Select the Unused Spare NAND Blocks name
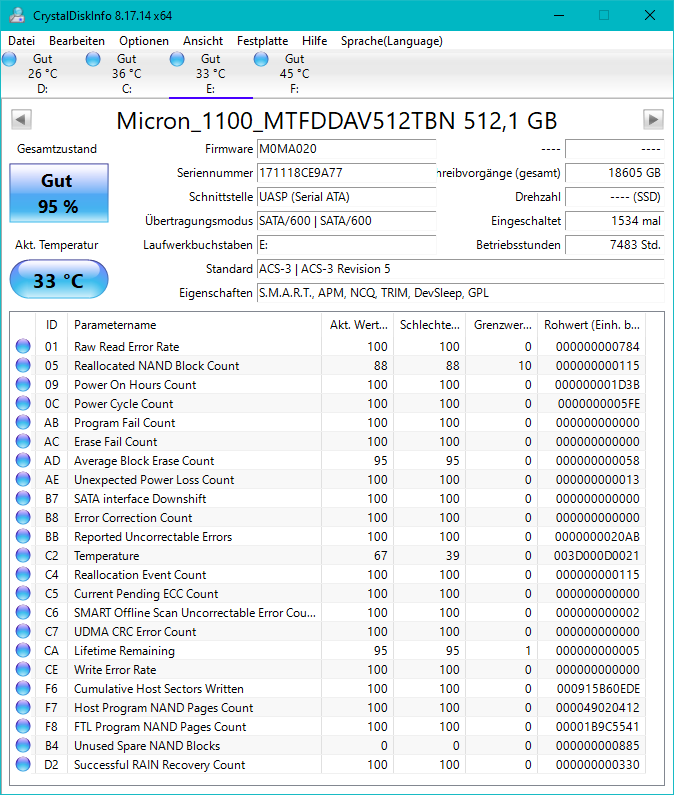Image resolution: width=674 pixels, height=795 pixels. point(147,746)
